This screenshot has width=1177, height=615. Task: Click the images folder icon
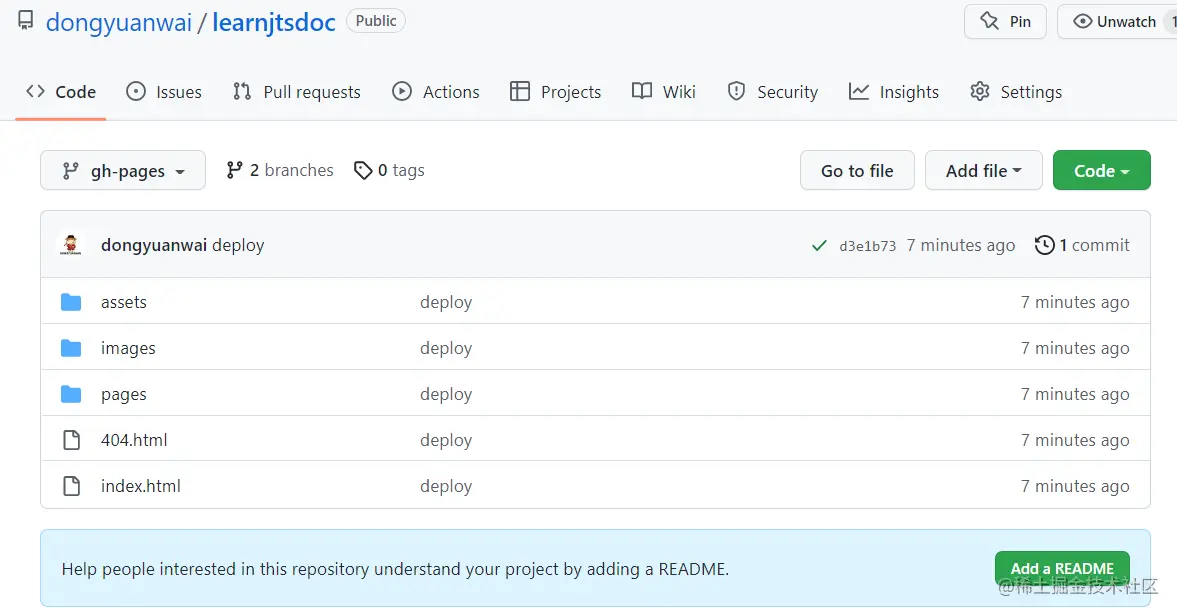(x=71, y=348)
